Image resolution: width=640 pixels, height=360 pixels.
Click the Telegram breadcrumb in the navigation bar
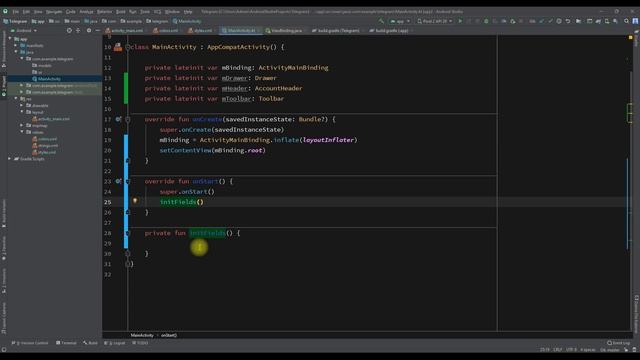coord(15,21)
